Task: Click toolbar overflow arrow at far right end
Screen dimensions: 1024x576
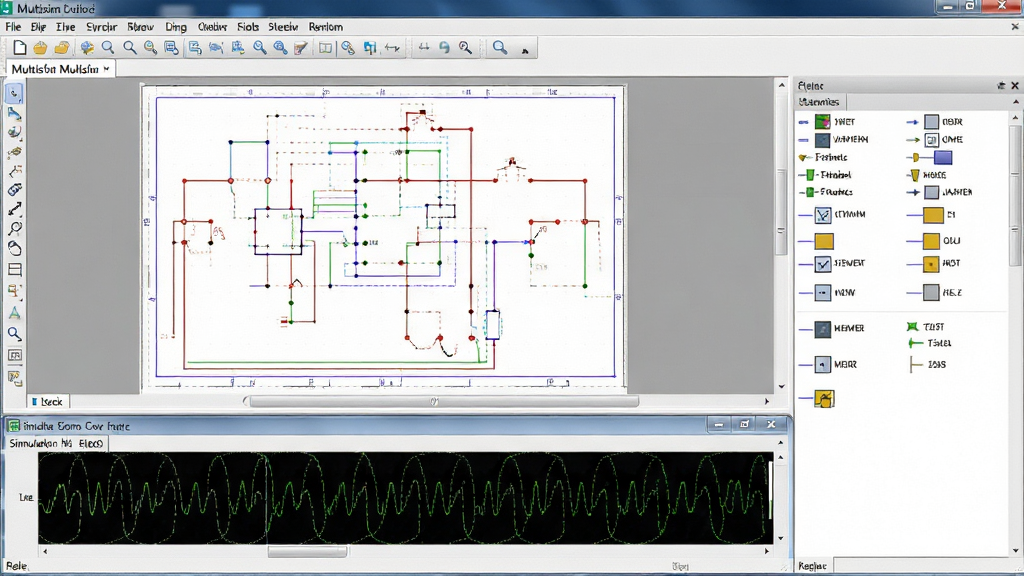Action: pos(525,51)
